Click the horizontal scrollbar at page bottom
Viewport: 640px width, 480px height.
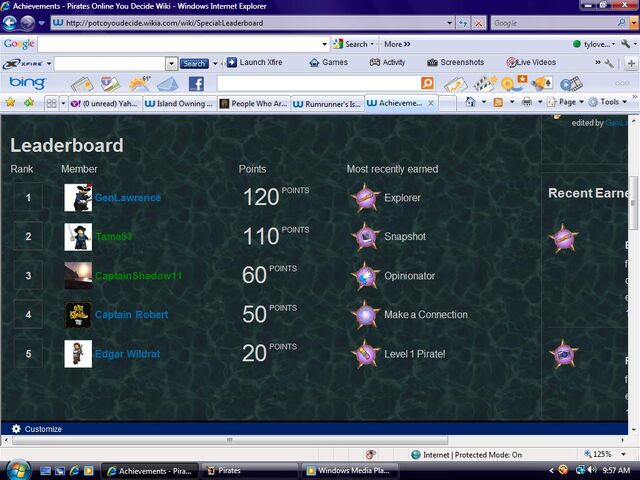pos(230,440)
